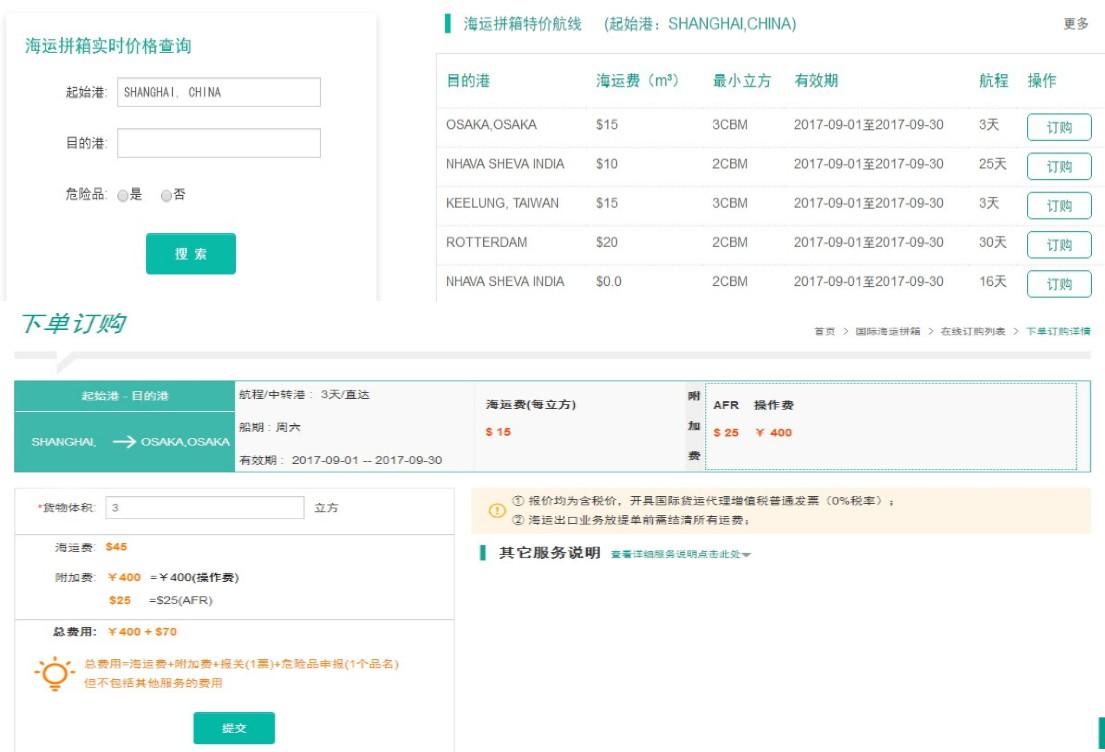Click the 16天 voyage duration cell
1105x752 pixels.
992,282
